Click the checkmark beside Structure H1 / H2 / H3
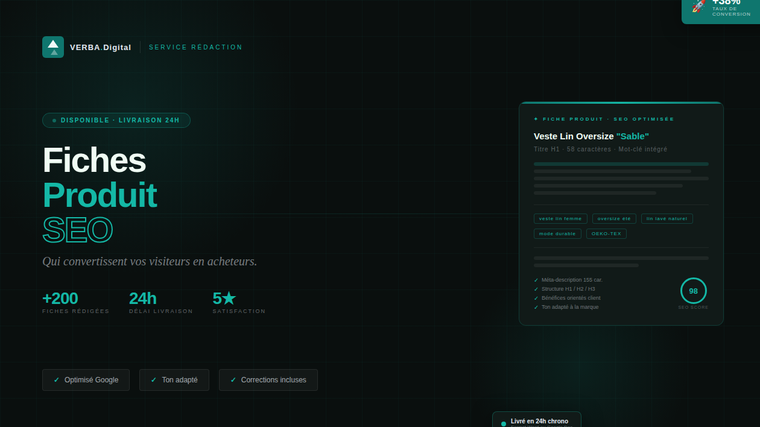This screenshot has height=427, width=760. pyautogui.click(x=536, y=289)
